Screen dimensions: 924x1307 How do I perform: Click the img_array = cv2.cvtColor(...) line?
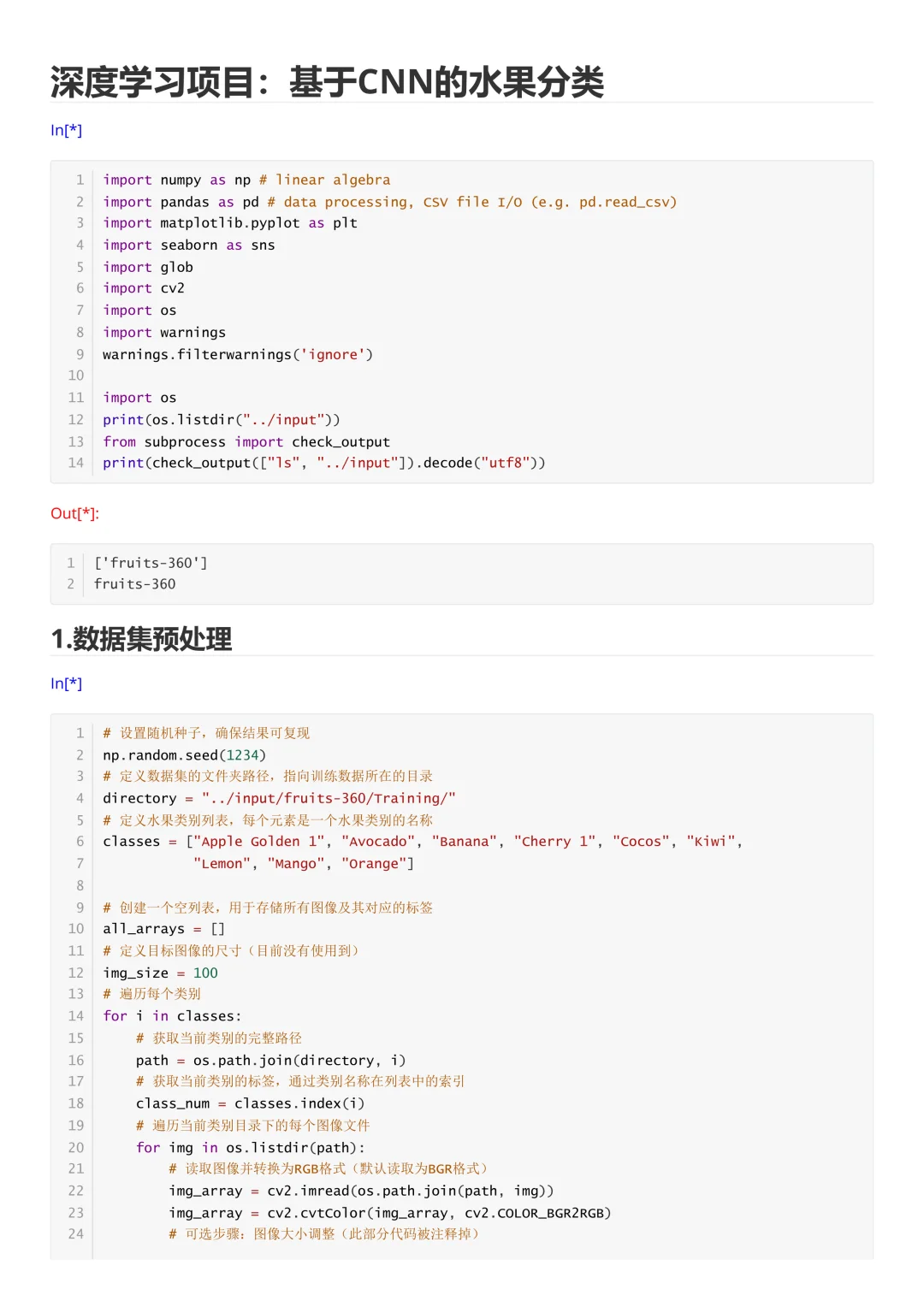coord(390,1213)
